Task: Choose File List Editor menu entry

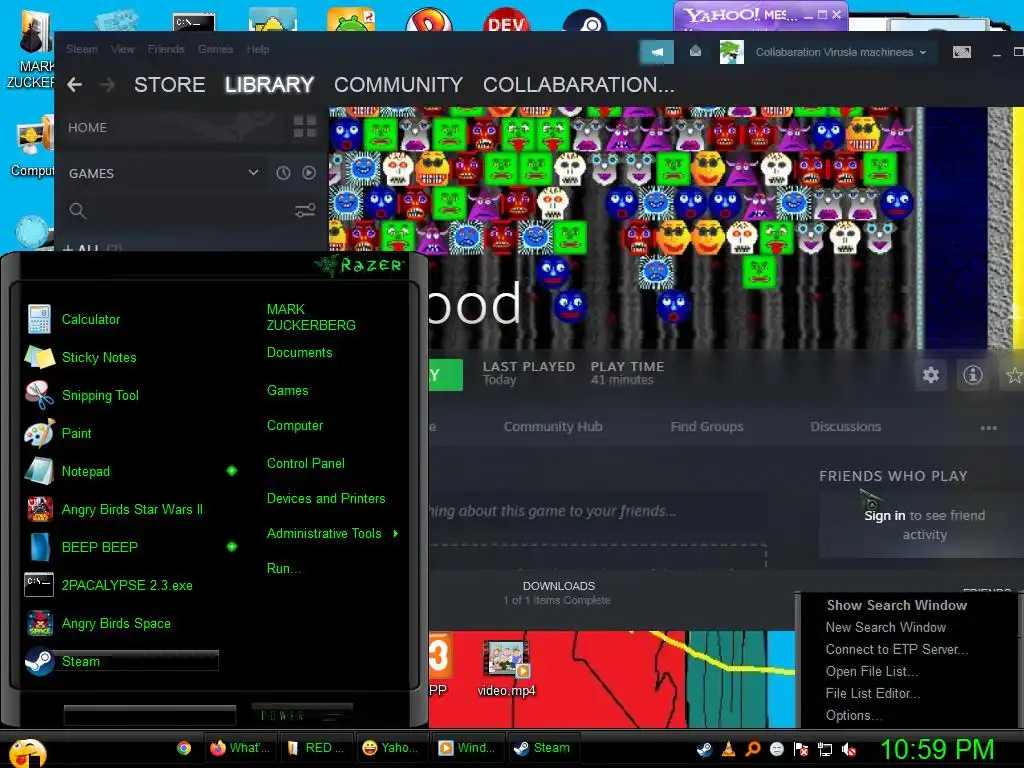Action: click(872, 694)
